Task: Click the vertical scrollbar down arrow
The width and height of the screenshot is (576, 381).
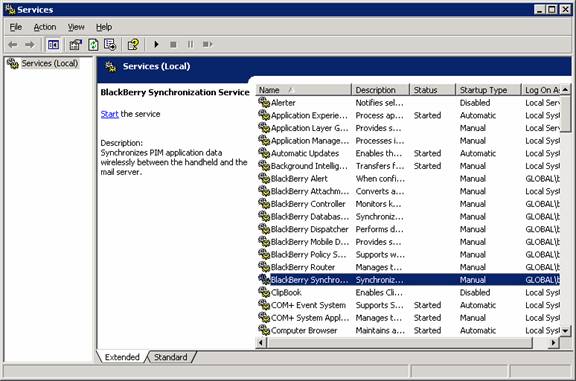Action: 566,331
